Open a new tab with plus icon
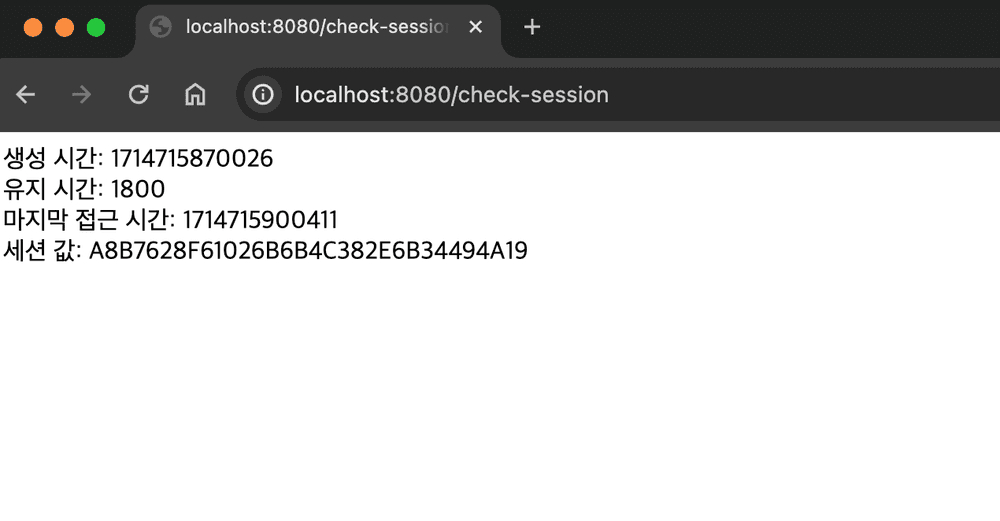1000x521 pixels. [x=532, y=27]
